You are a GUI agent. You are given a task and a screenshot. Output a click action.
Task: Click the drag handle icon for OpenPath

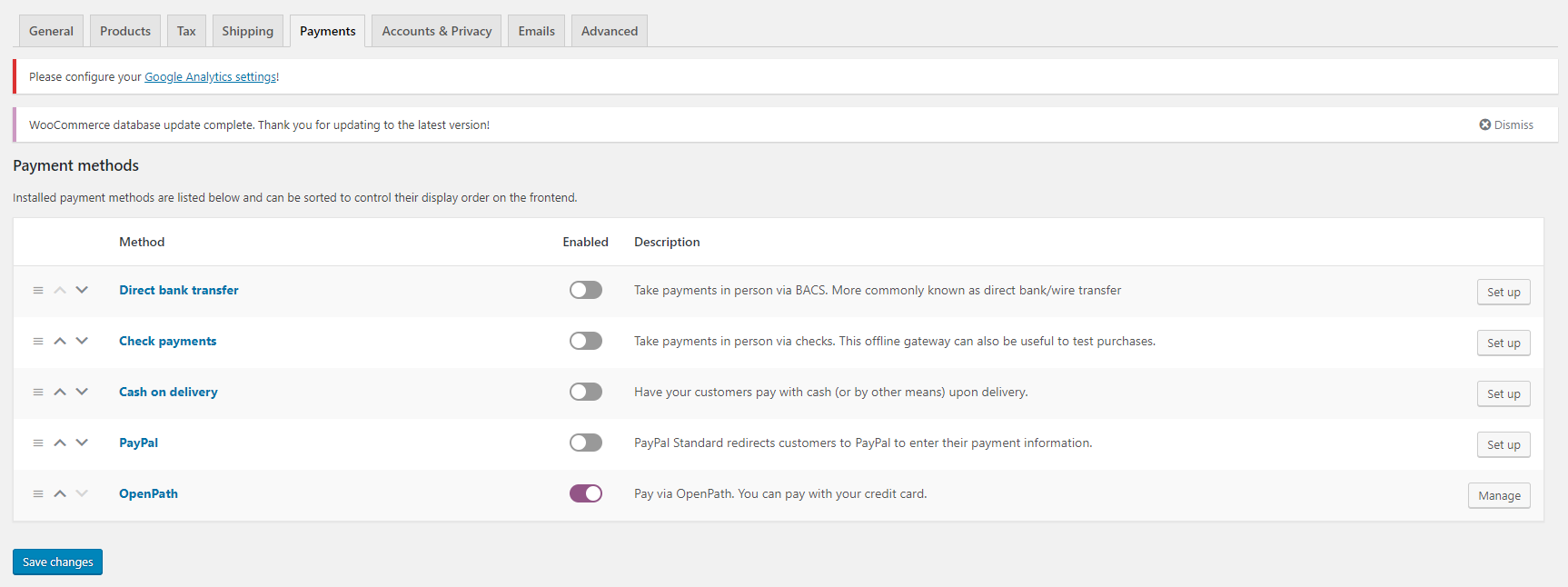(38, 494)
